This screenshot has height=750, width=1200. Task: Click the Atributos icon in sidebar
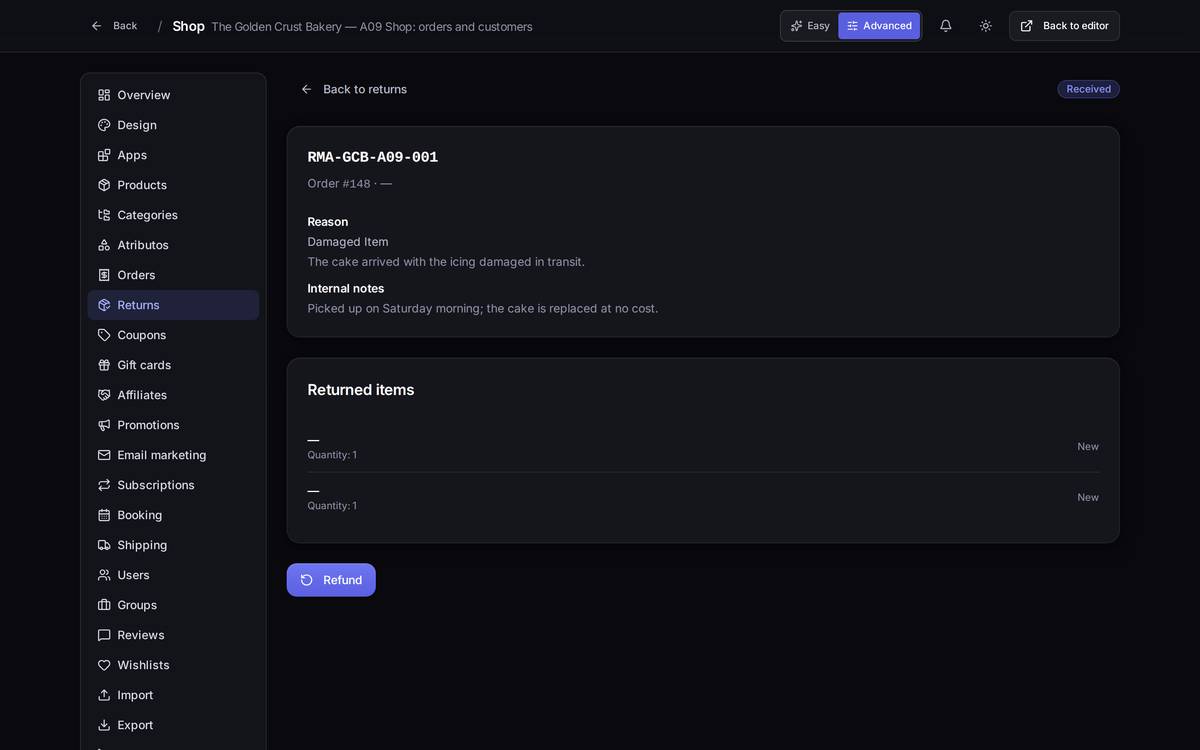coord(104,245)
